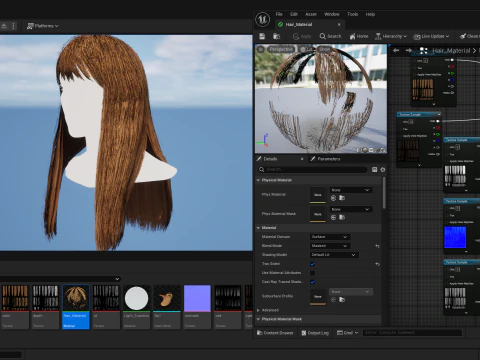
Task: Use selected asset icon for Phys Material
Action: pyautogui.click(x=333, y=198)
